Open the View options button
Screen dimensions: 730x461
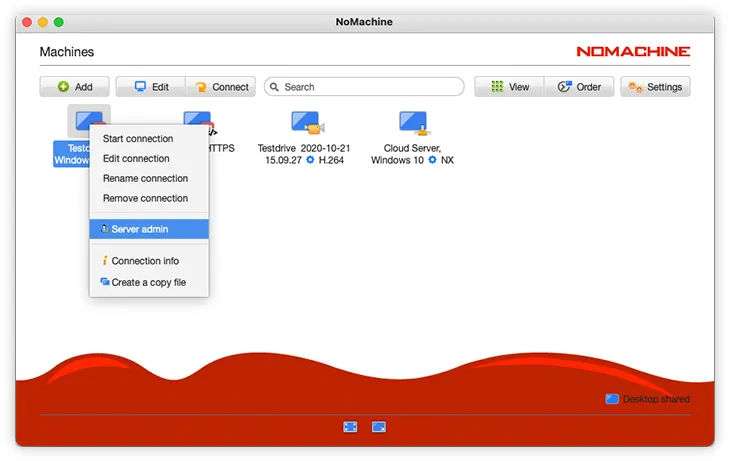coord(509,87)
